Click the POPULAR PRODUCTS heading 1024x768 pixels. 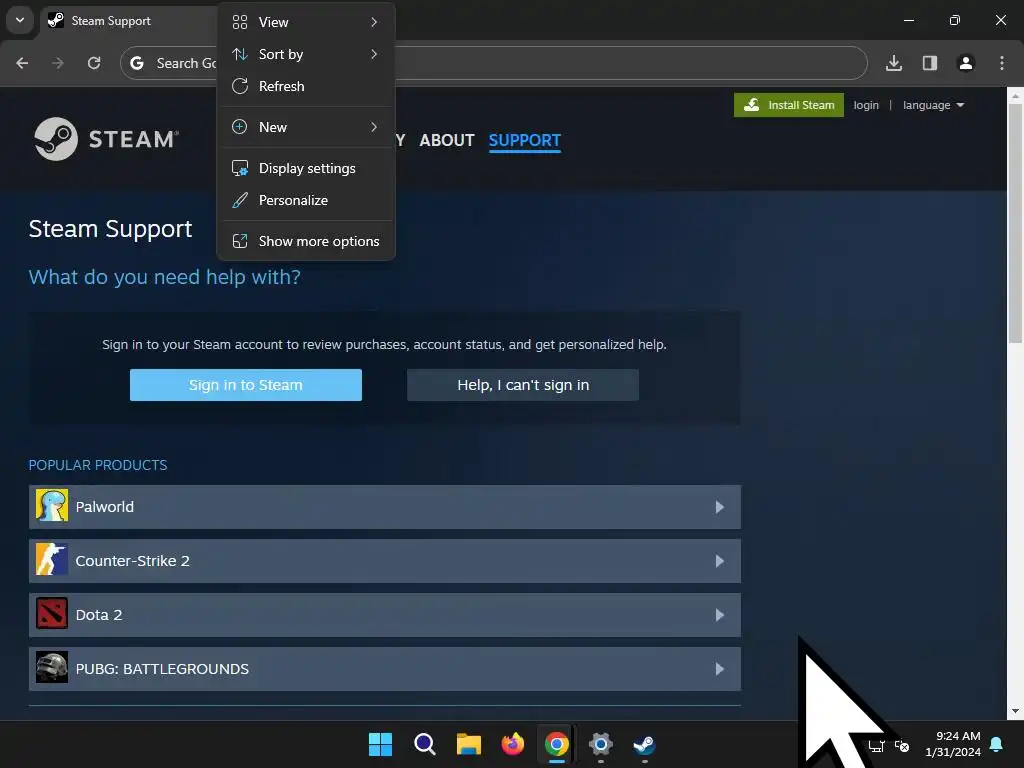coord(98,465)
